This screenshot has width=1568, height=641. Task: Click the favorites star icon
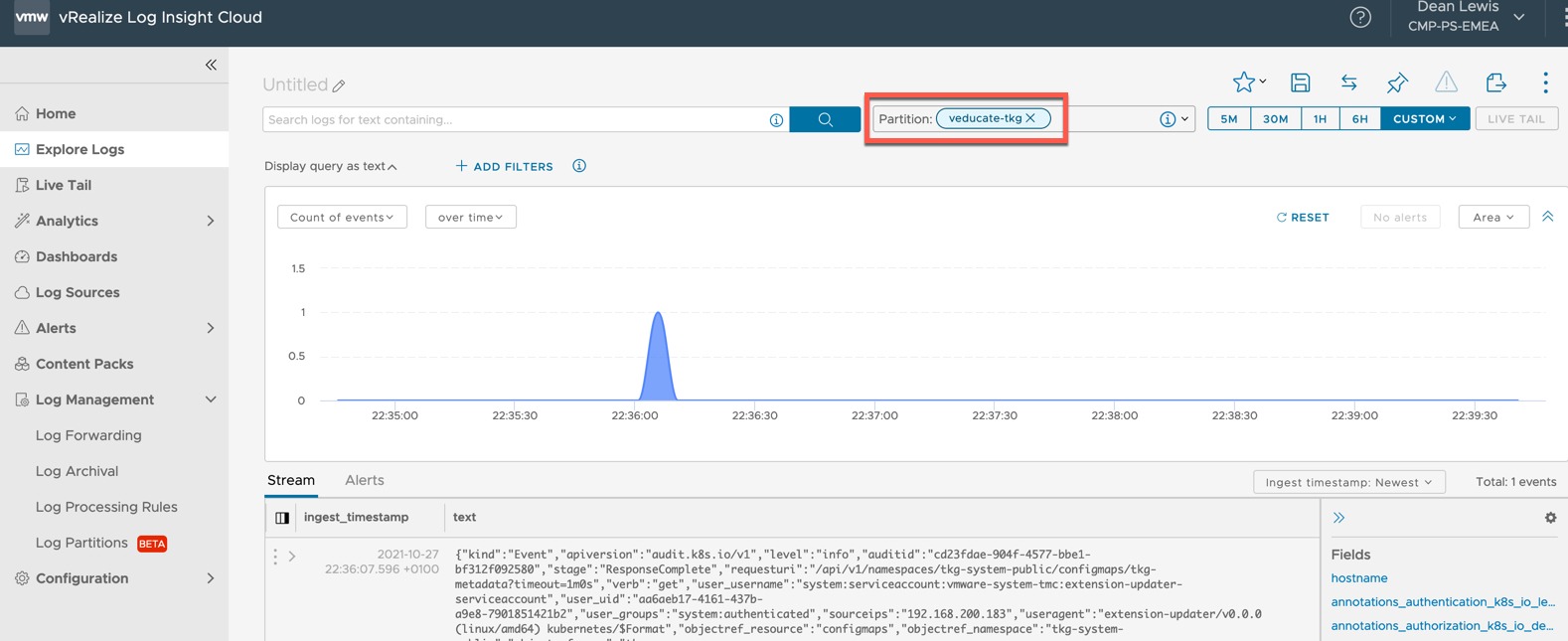click(x=1243, y=82)
